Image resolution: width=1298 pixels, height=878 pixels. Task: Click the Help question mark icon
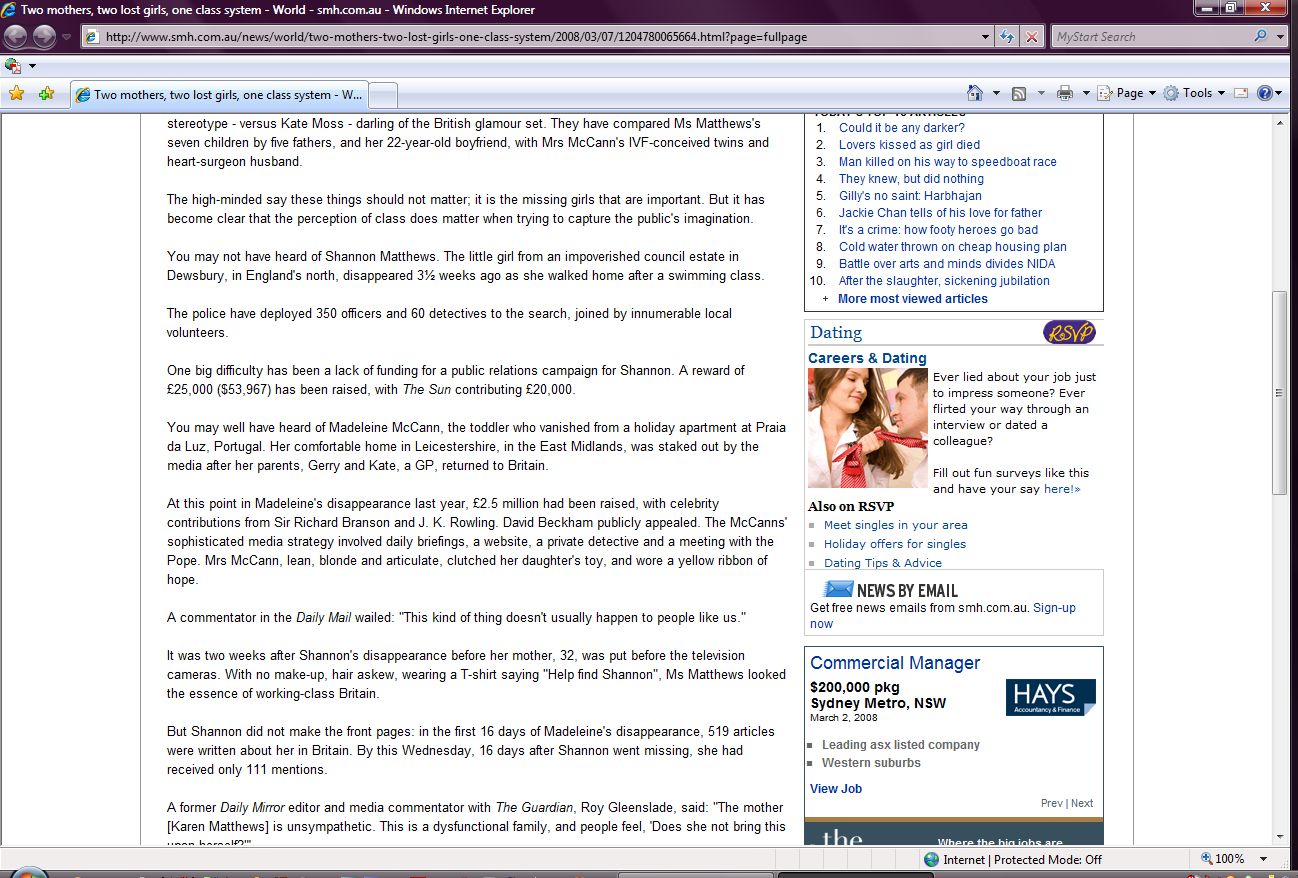pos(1264,93)
